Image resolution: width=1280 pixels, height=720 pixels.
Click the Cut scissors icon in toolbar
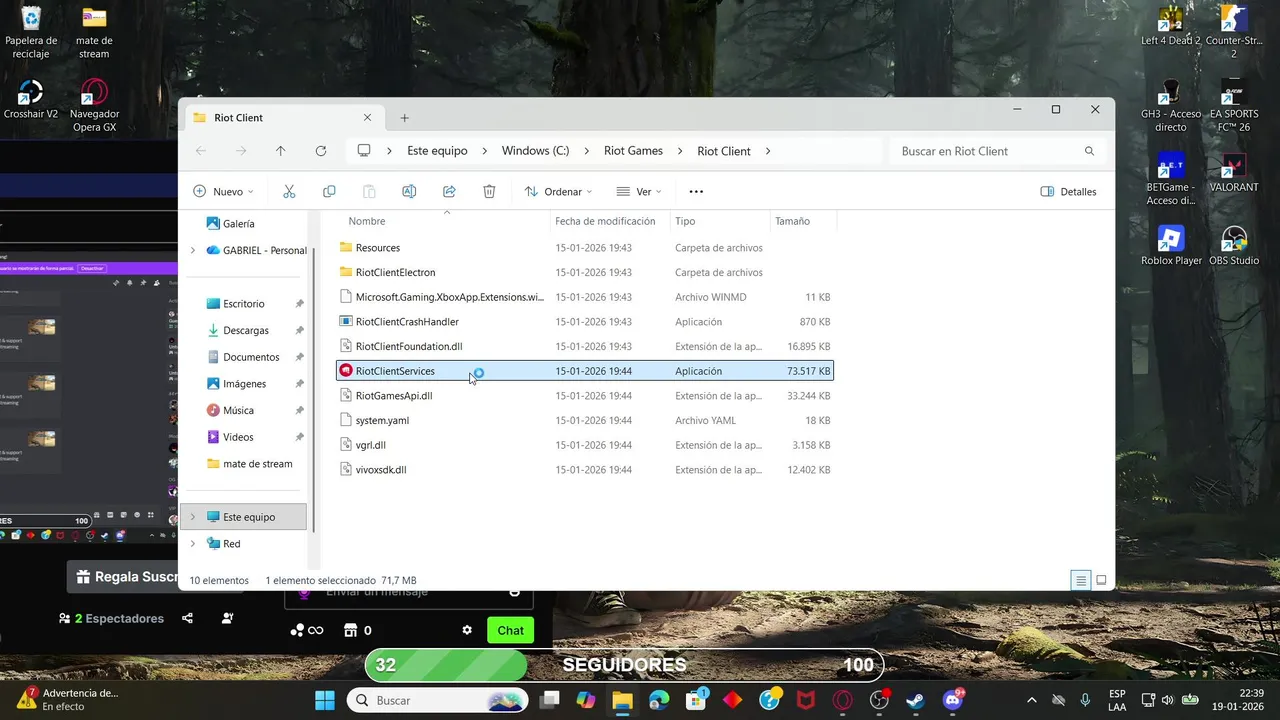[289, 191]
